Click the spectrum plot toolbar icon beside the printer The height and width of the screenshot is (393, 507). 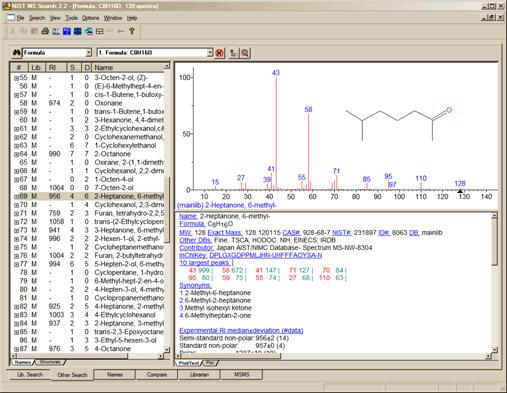pyautogui.click(x=56, y=31)
